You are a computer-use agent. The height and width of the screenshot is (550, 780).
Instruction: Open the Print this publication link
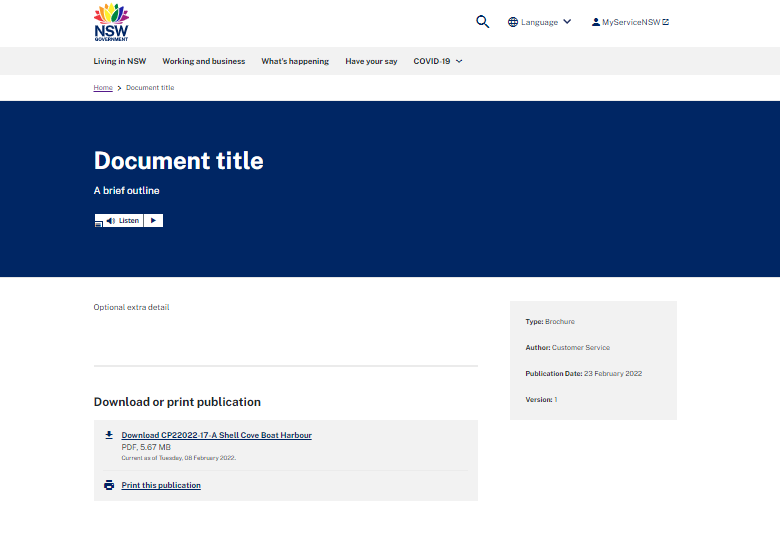coord(161,485)
